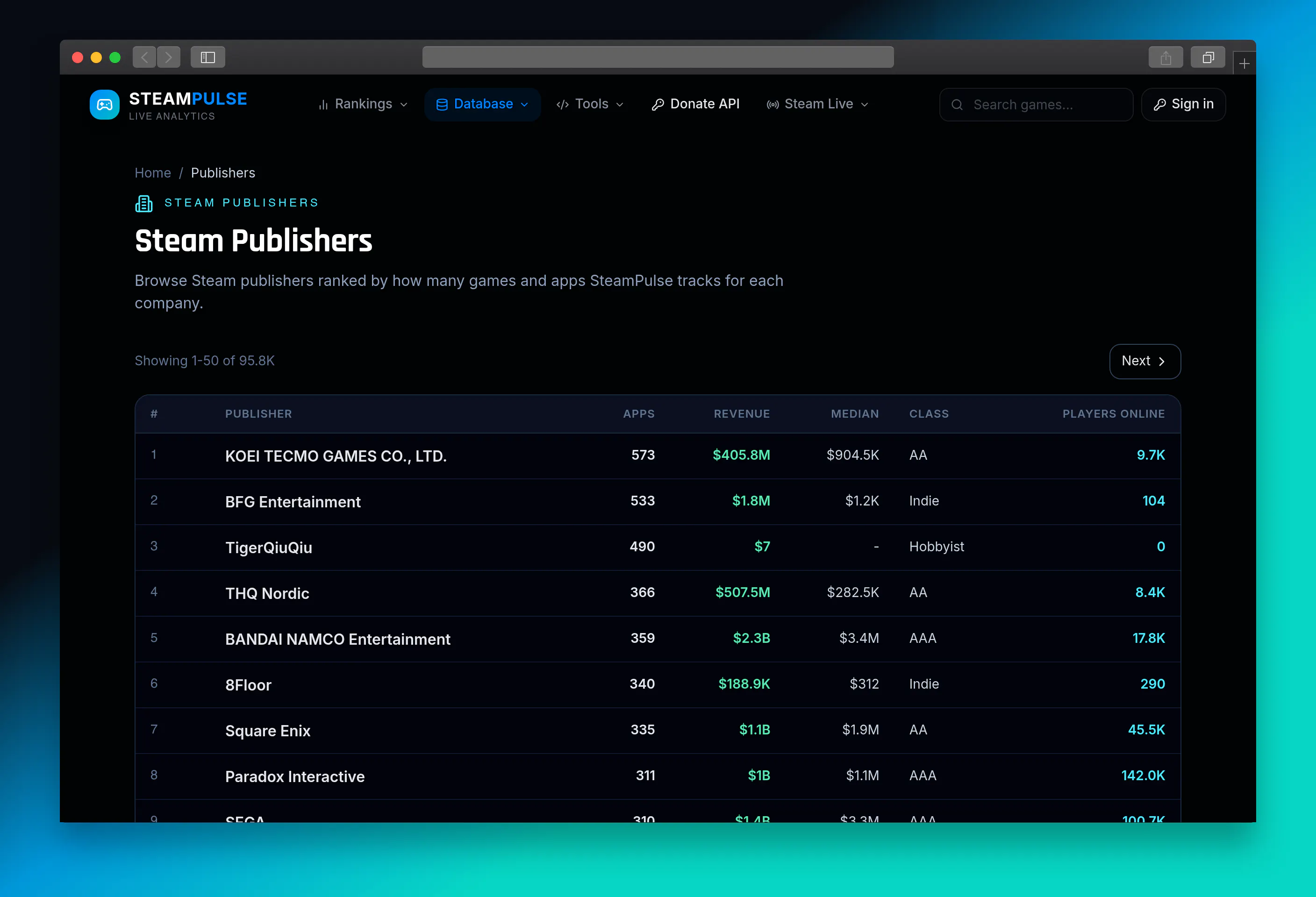
Task: Open the Donate API page
Action: 695,104
